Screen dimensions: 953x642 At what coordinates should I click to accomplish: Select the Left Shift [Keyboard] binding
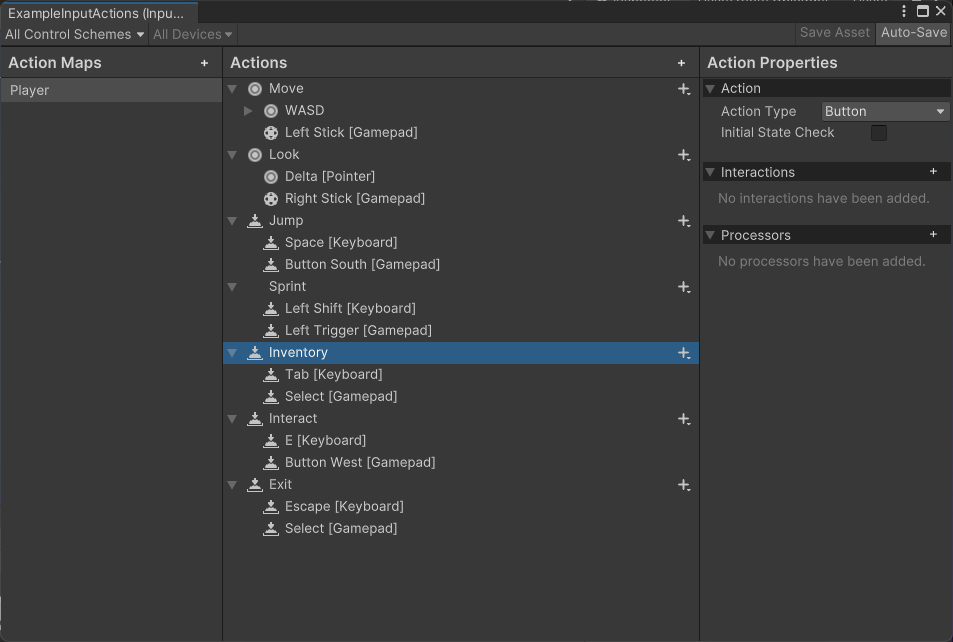349,309
